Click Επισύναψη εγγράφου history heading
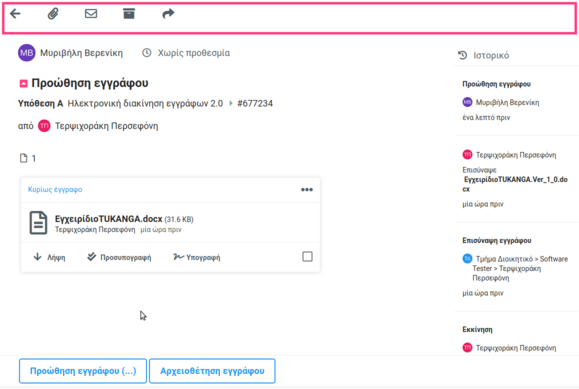Screen dimensions: 579x389 pyautogui.click(x=497, y=240)
